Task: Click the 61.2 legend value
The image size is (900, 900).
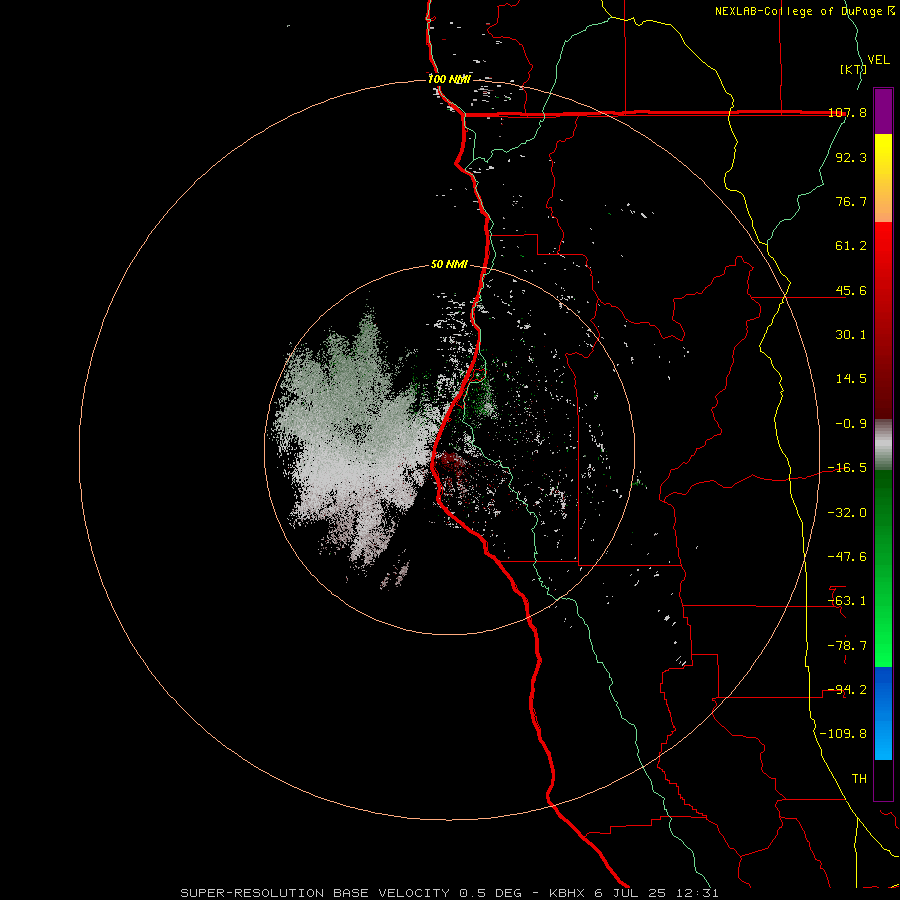Action: click(851, 246)
